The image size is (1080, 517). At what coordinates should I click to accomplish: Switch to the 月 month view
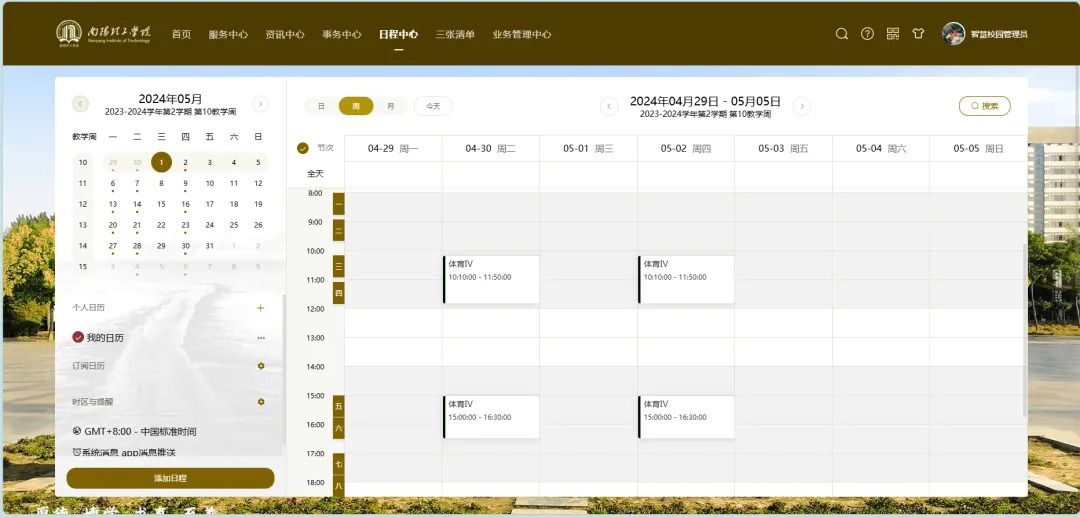pyautogui.click(x=391, y=106)
